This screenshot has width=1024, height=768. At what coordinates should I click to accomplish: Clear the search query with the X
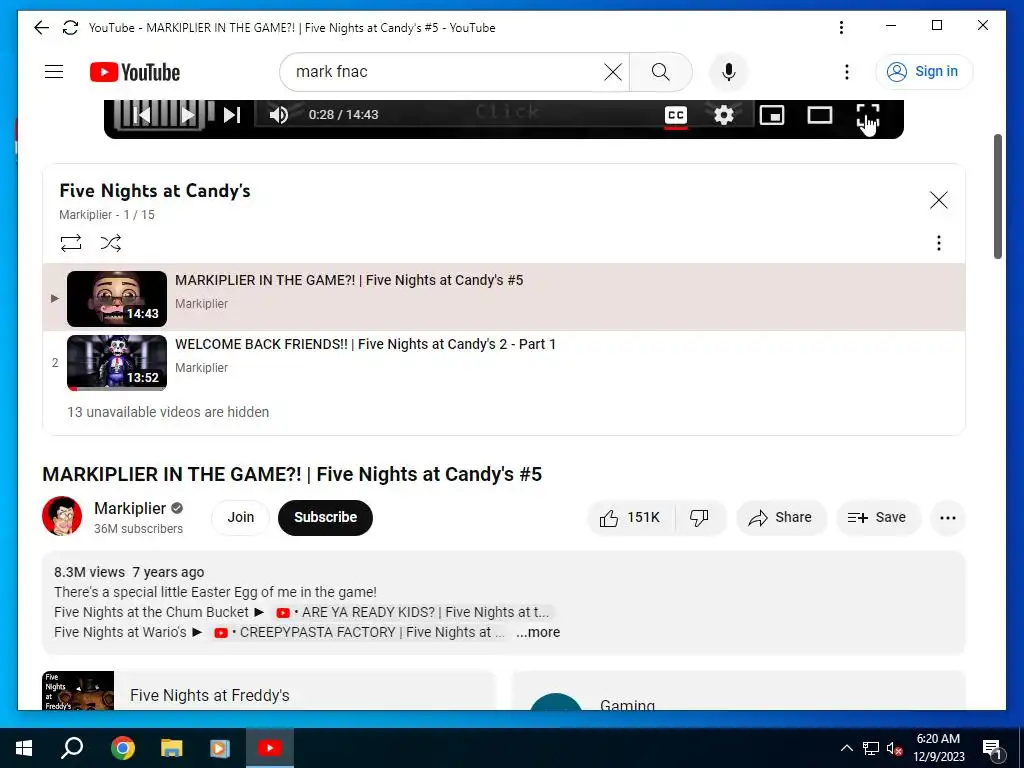(x=613, y=72)
